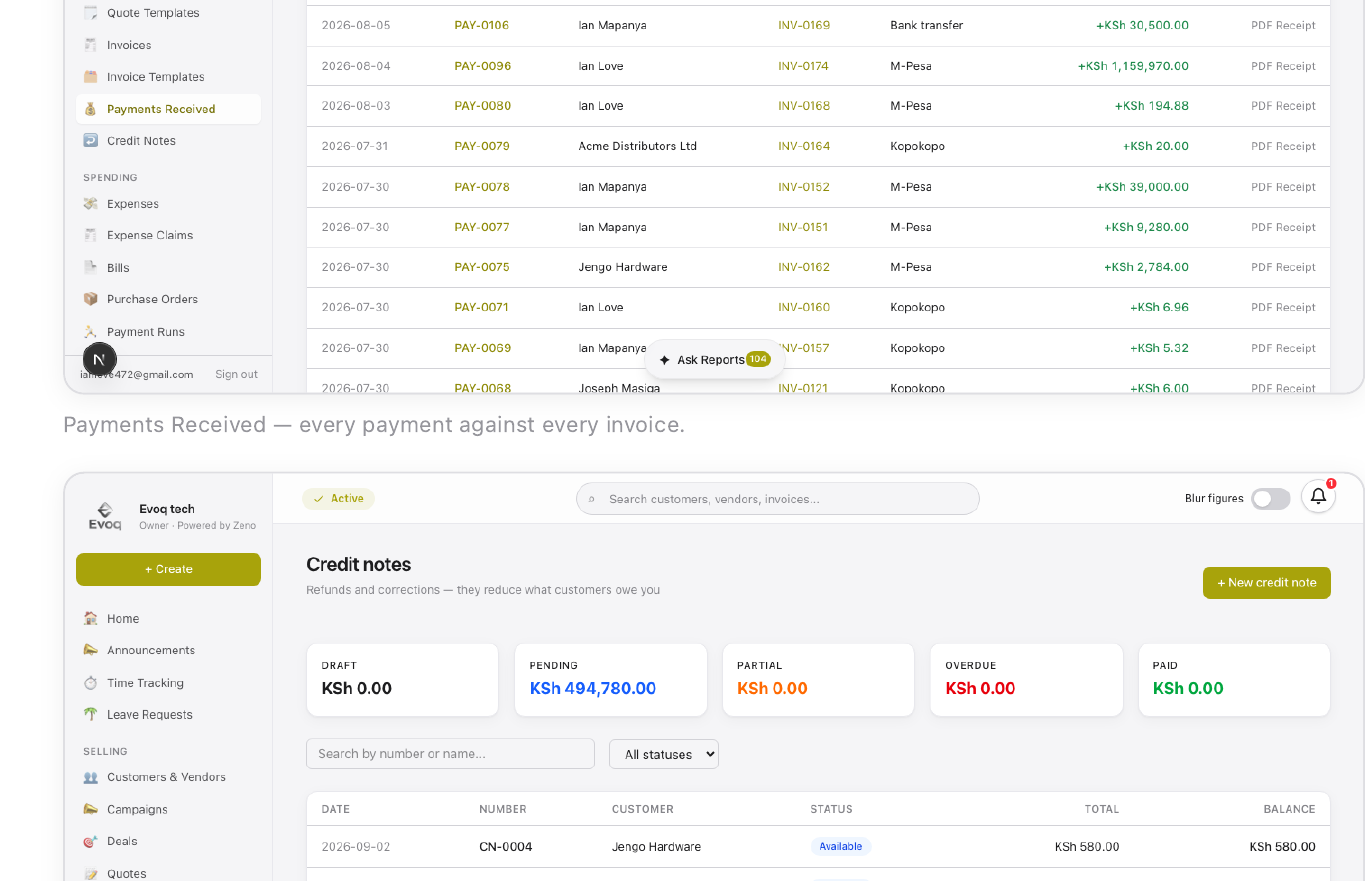Go to Campaigns in the sidebar

click(137, 809)
